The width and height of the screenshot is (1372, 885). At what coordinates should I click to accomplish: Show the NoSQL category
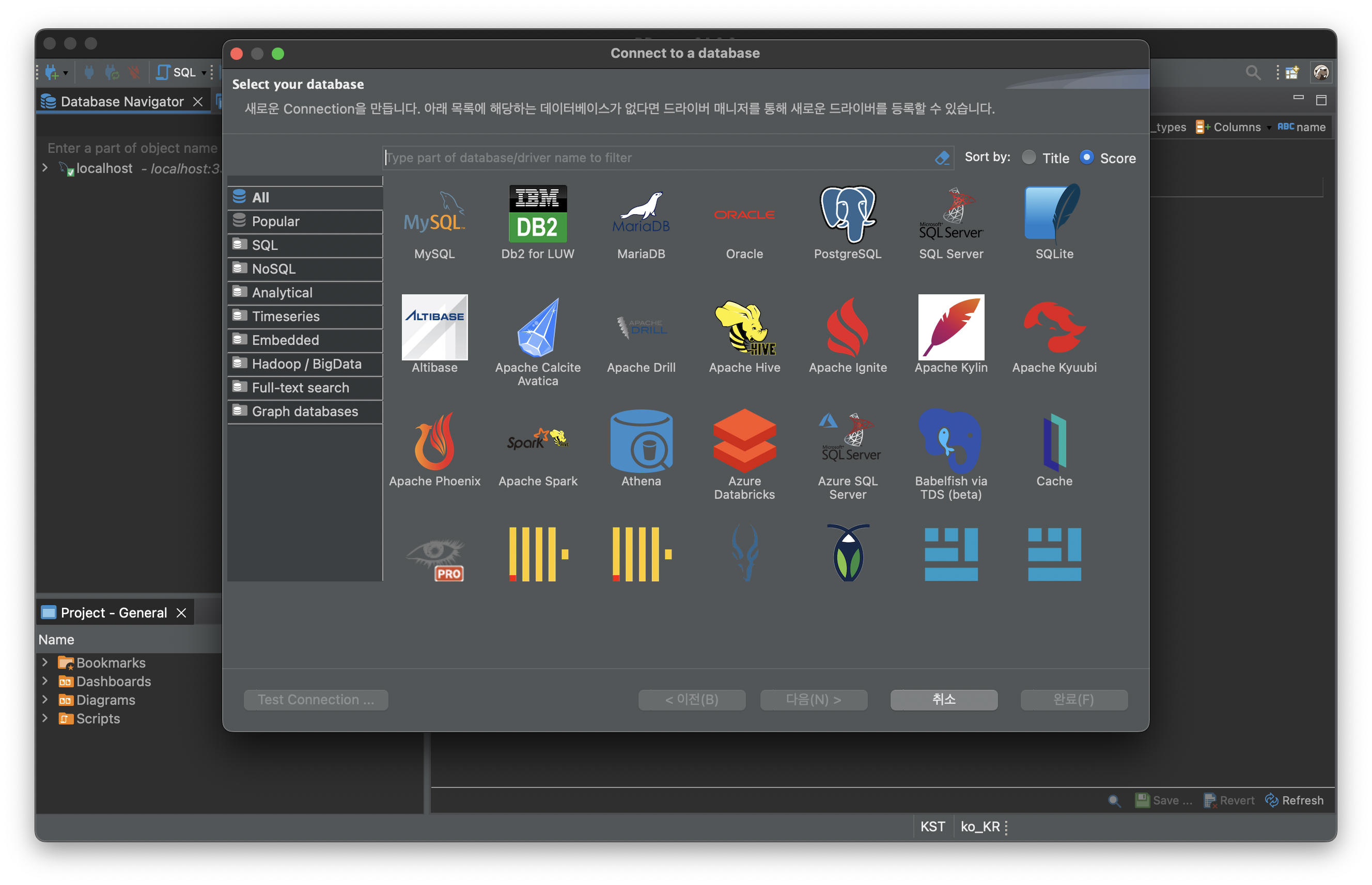pos(274,269)
